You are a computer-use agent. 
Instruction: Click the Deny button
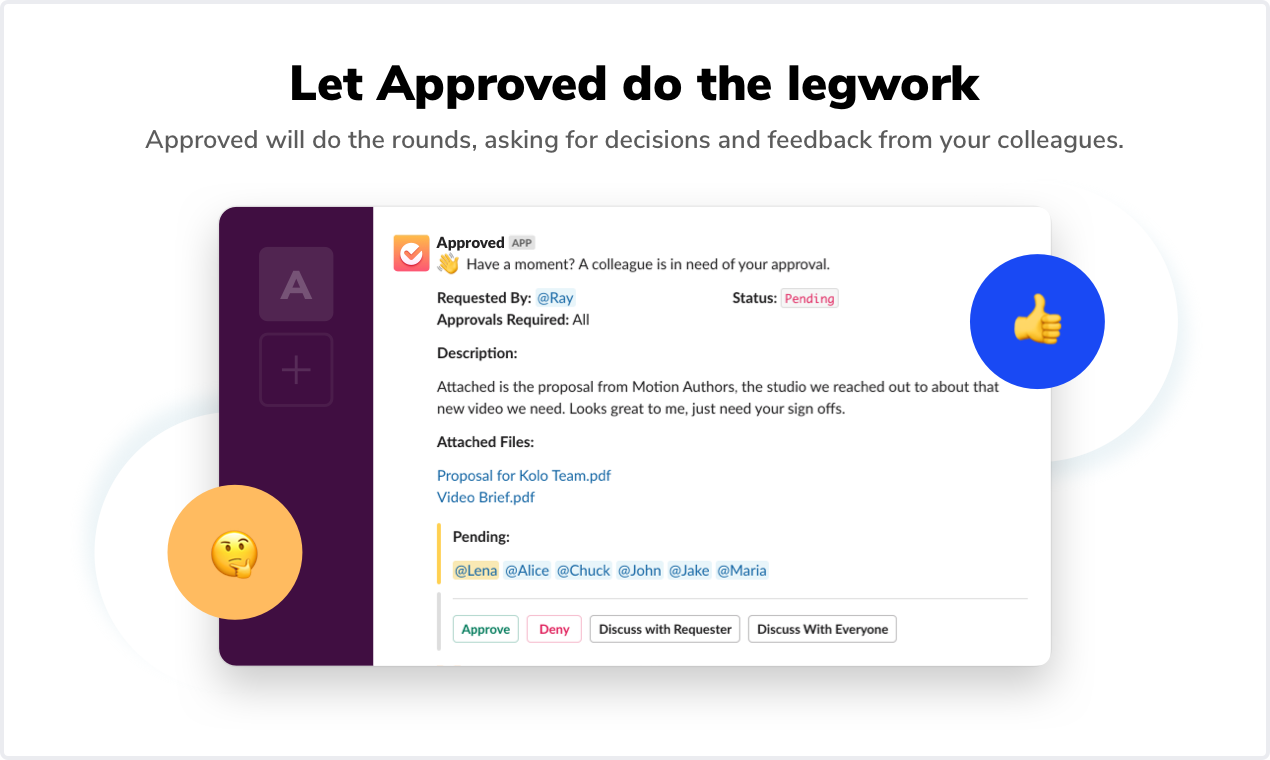point(553,629)
